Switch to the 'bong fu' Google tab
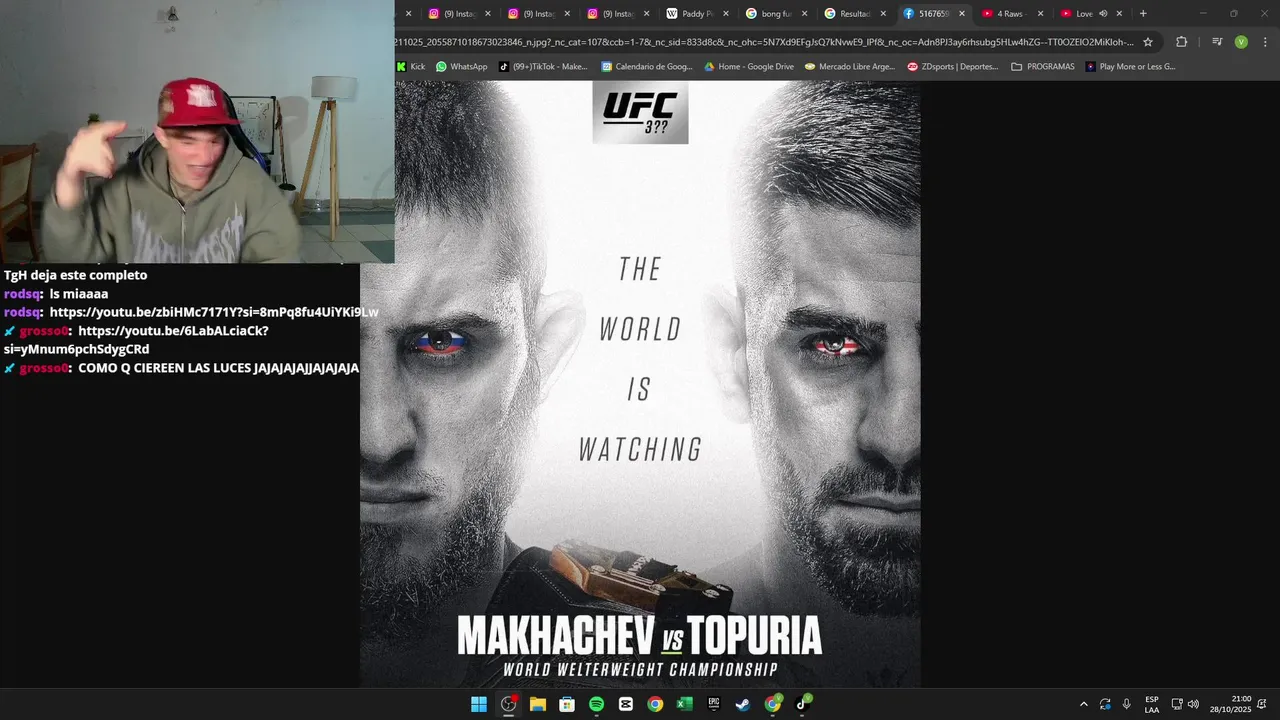Image resolution: width=1280 pixels, height=720 pixels. click(769, 14)
